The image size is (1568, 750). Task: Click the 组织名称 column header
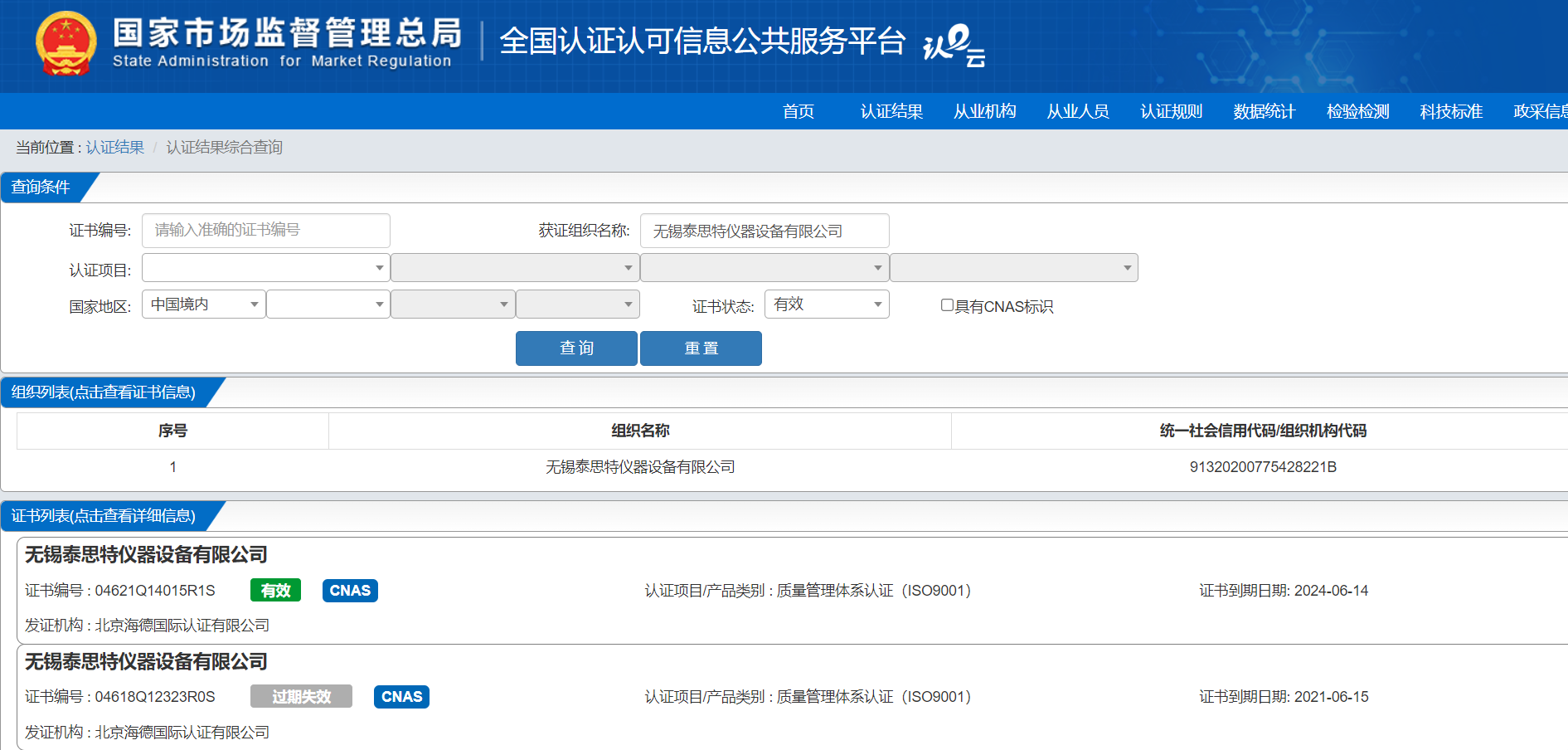[x=640, y=431]
